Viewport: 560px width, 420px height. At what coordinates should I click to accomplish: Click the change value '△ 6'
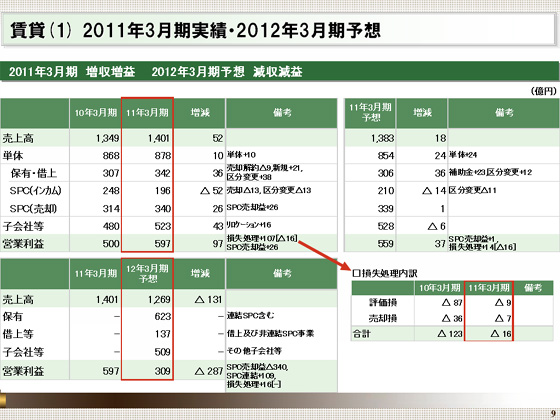tap(437, 226)
